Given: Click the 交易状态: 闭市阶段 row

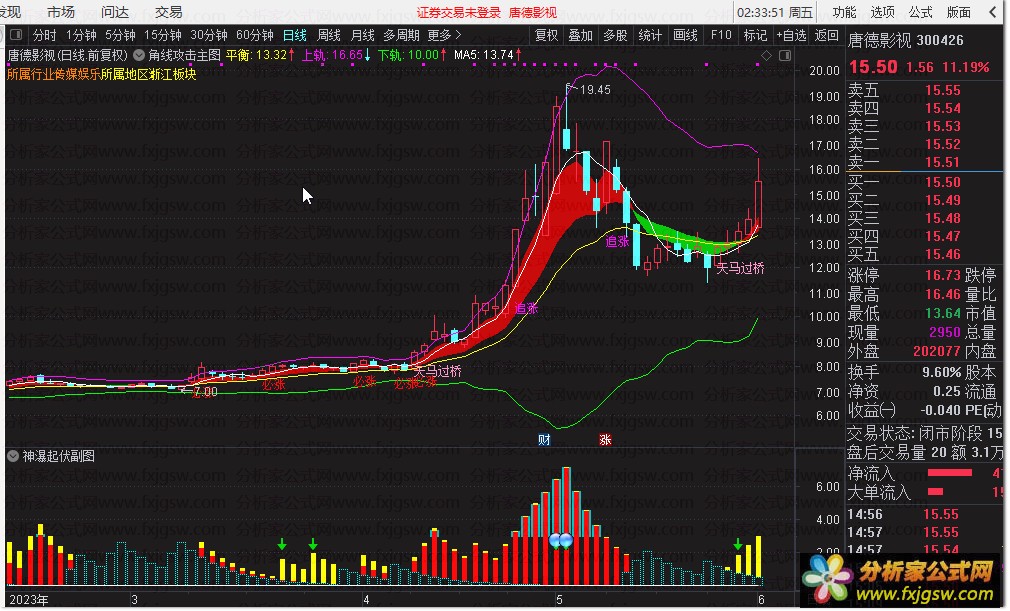Looking at the screenshot, I should 925,433.
